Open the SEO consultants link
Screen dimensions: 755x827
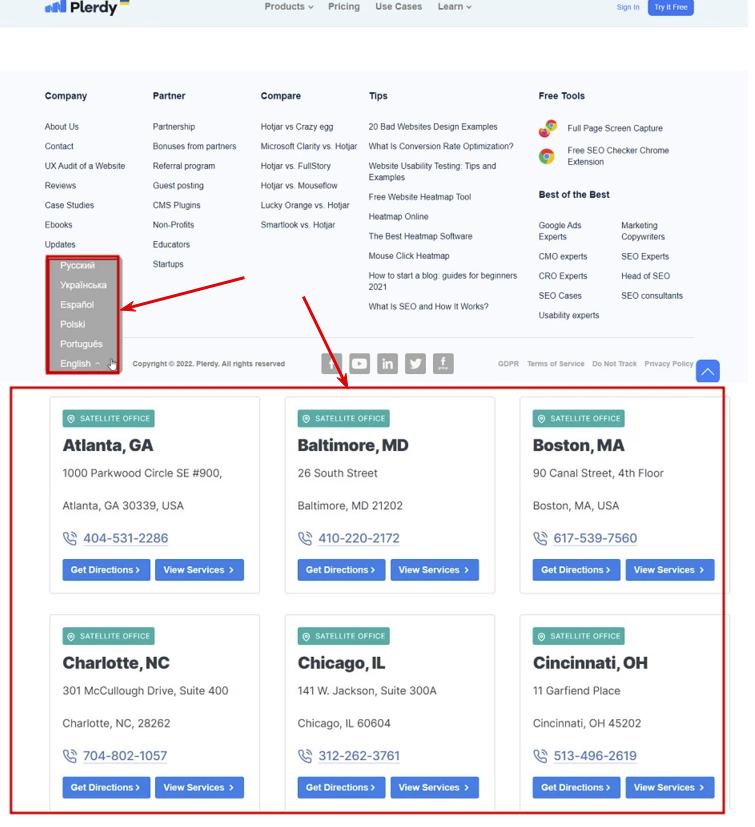click(x=652, y=296)
